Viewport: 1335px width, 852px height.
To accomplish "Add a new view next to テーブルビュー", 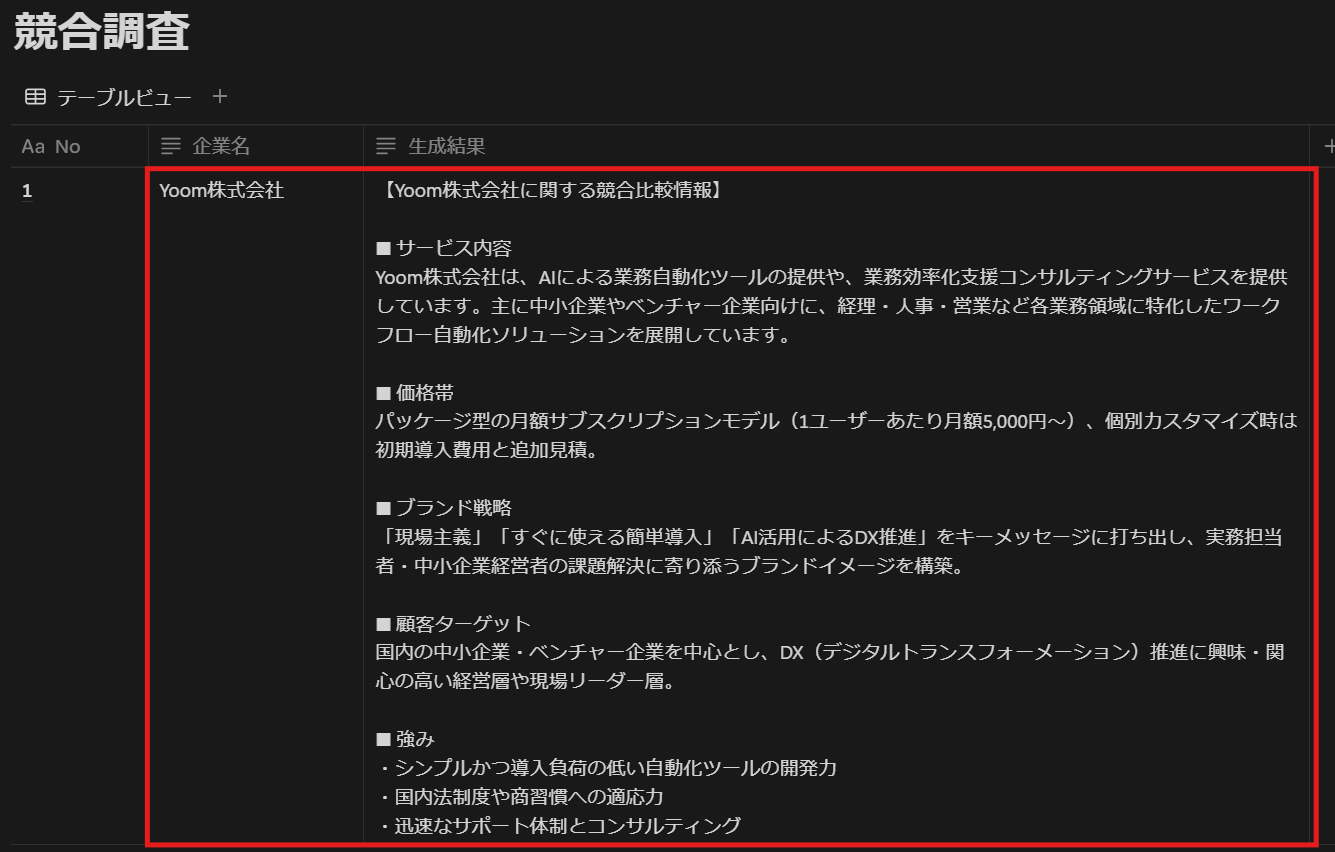I will (220, 97).
